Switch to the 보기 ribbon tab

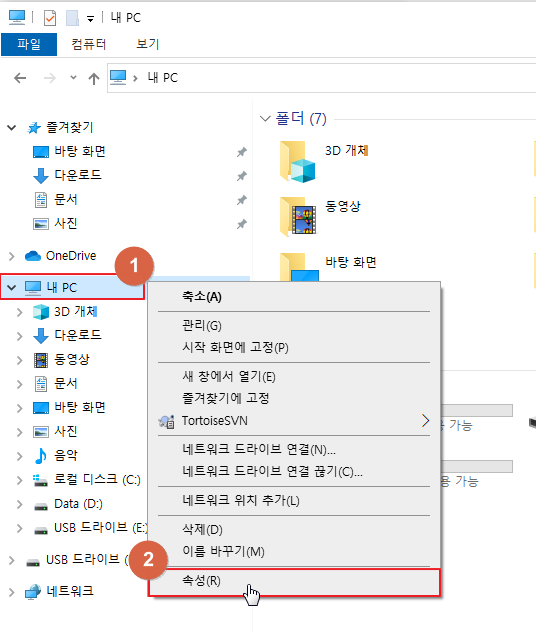[x=148, y=44]
